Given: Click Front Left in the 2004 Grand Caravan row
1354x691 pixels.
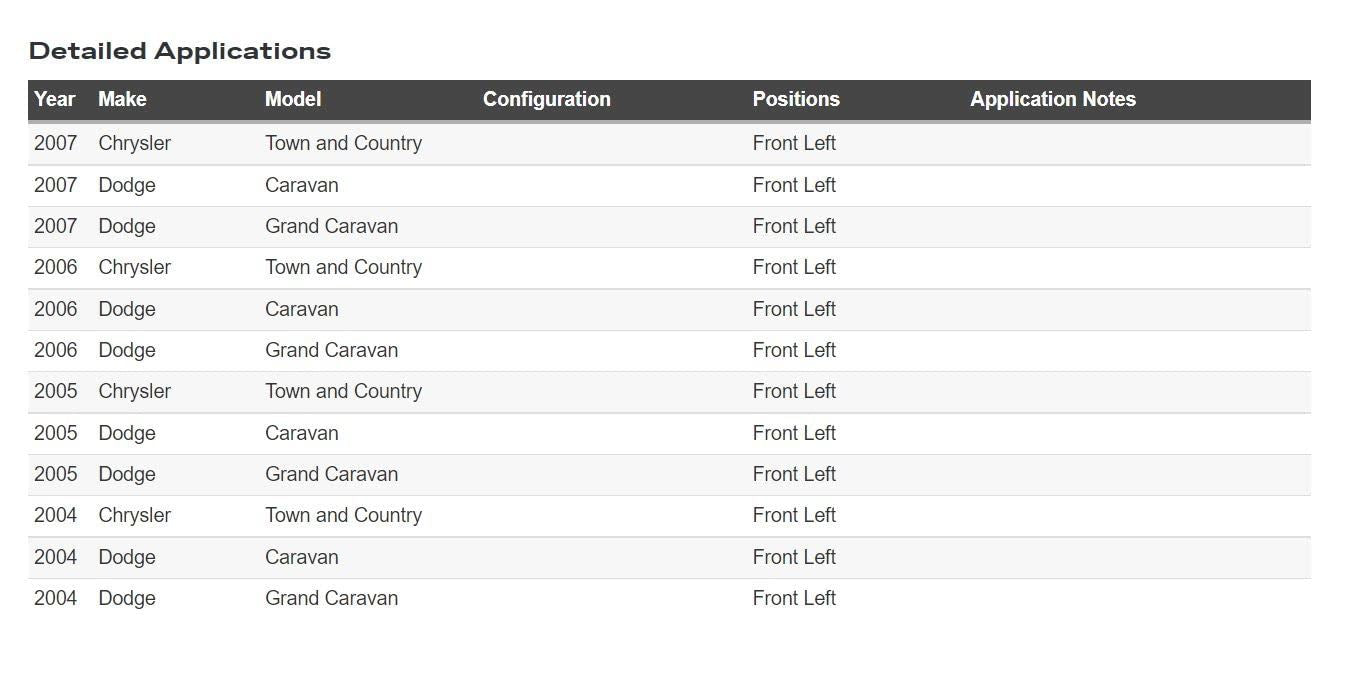Looking at the screenshot, I should (794, 598).
